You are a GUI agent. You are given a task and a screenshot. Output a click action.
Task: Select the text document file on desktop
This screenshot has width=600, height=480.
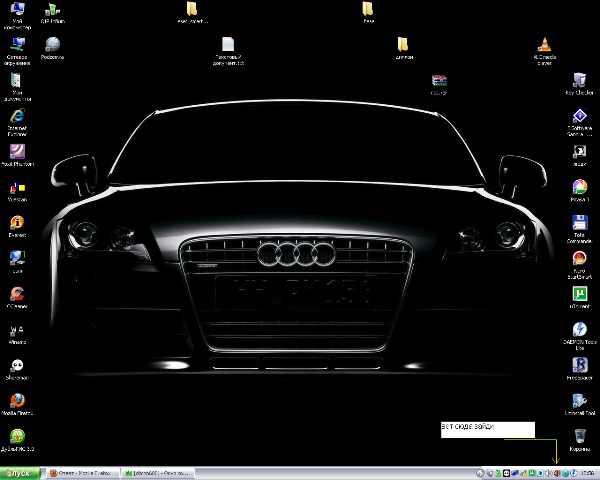tap(228, 51)
